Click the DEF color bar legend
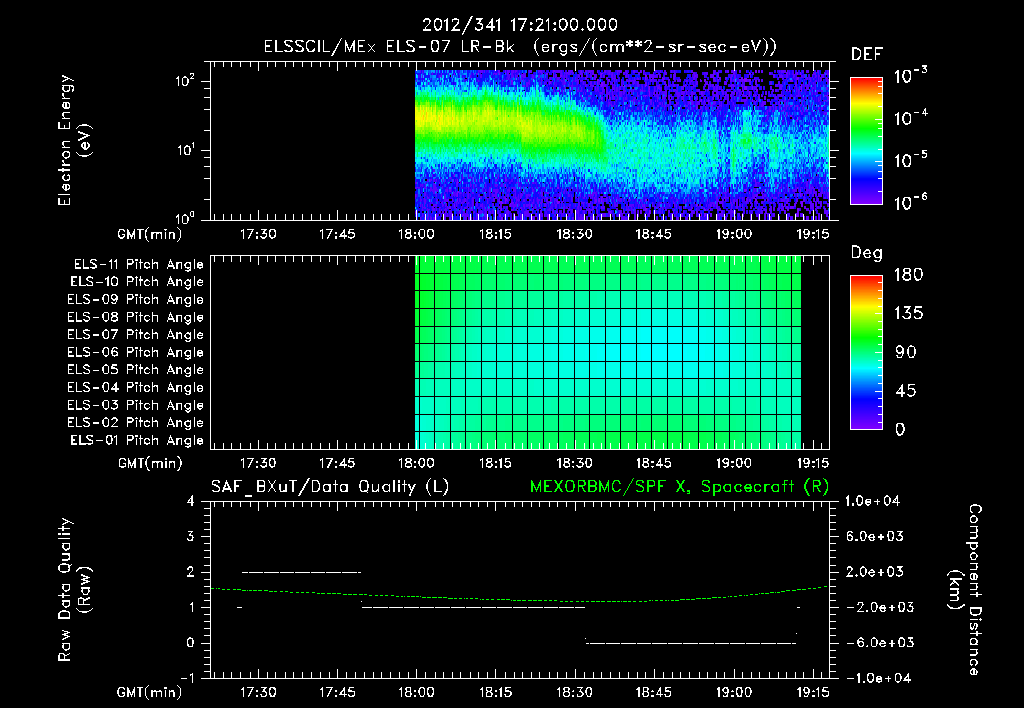Image resolution: width=1024 pixels, height=708 pixels. (866, 140)
